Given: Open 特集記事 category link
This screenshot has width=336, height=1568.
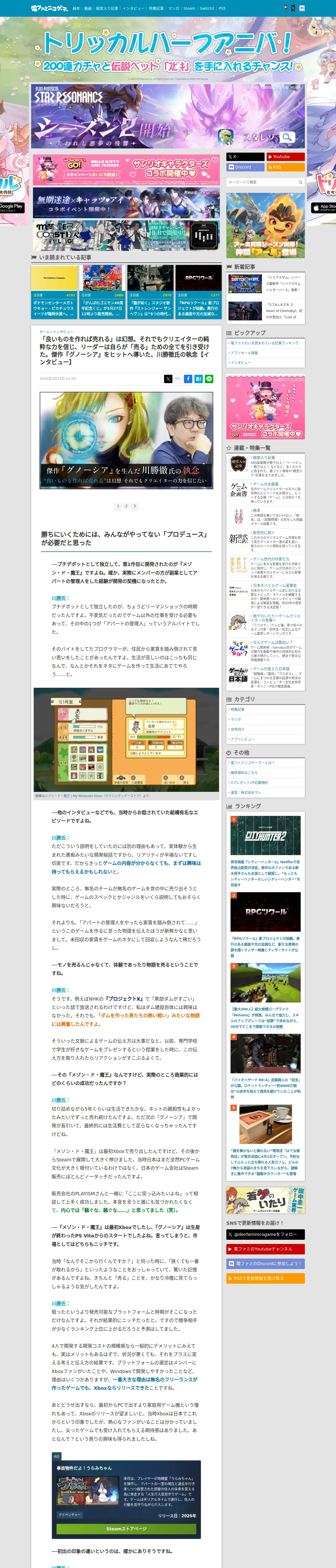Looking at the screenshot, I should tap(237, 709).
